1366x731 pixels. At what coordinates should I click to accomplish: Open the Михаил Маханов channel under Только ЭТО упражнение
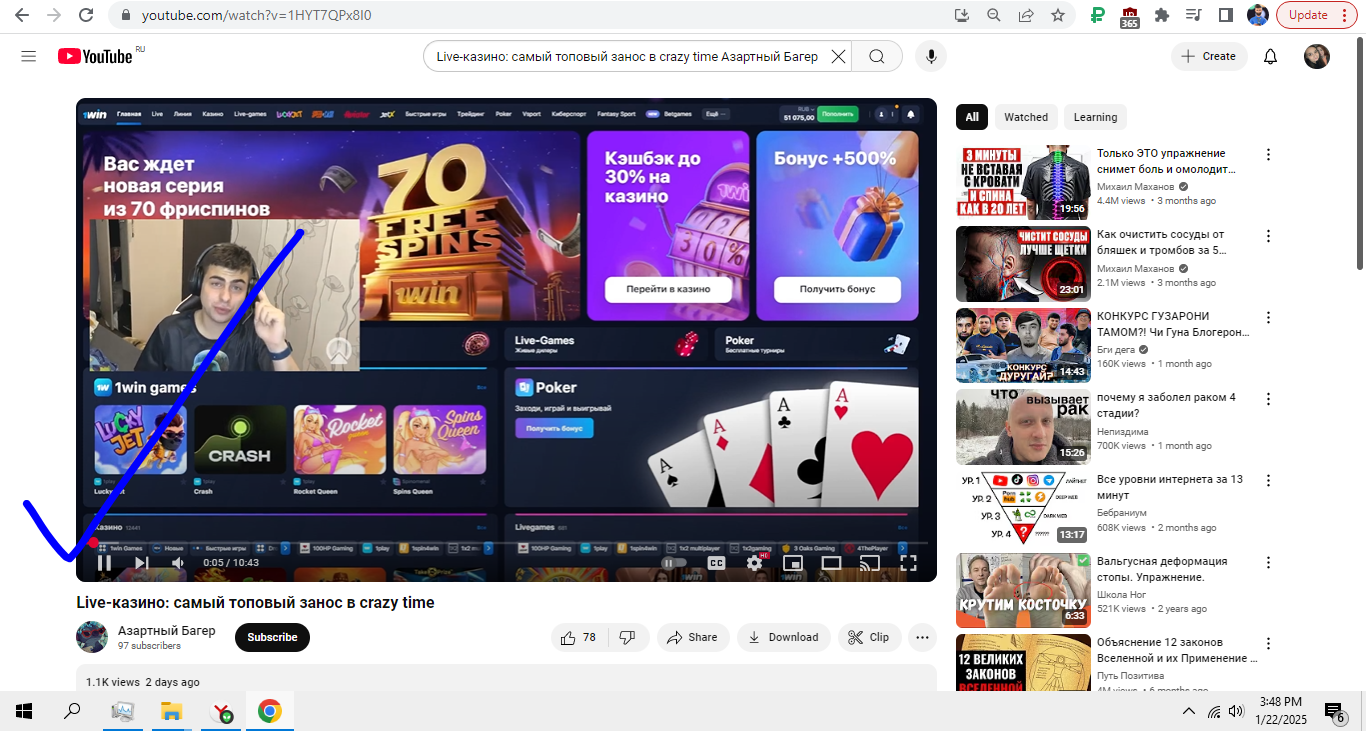1136,187
